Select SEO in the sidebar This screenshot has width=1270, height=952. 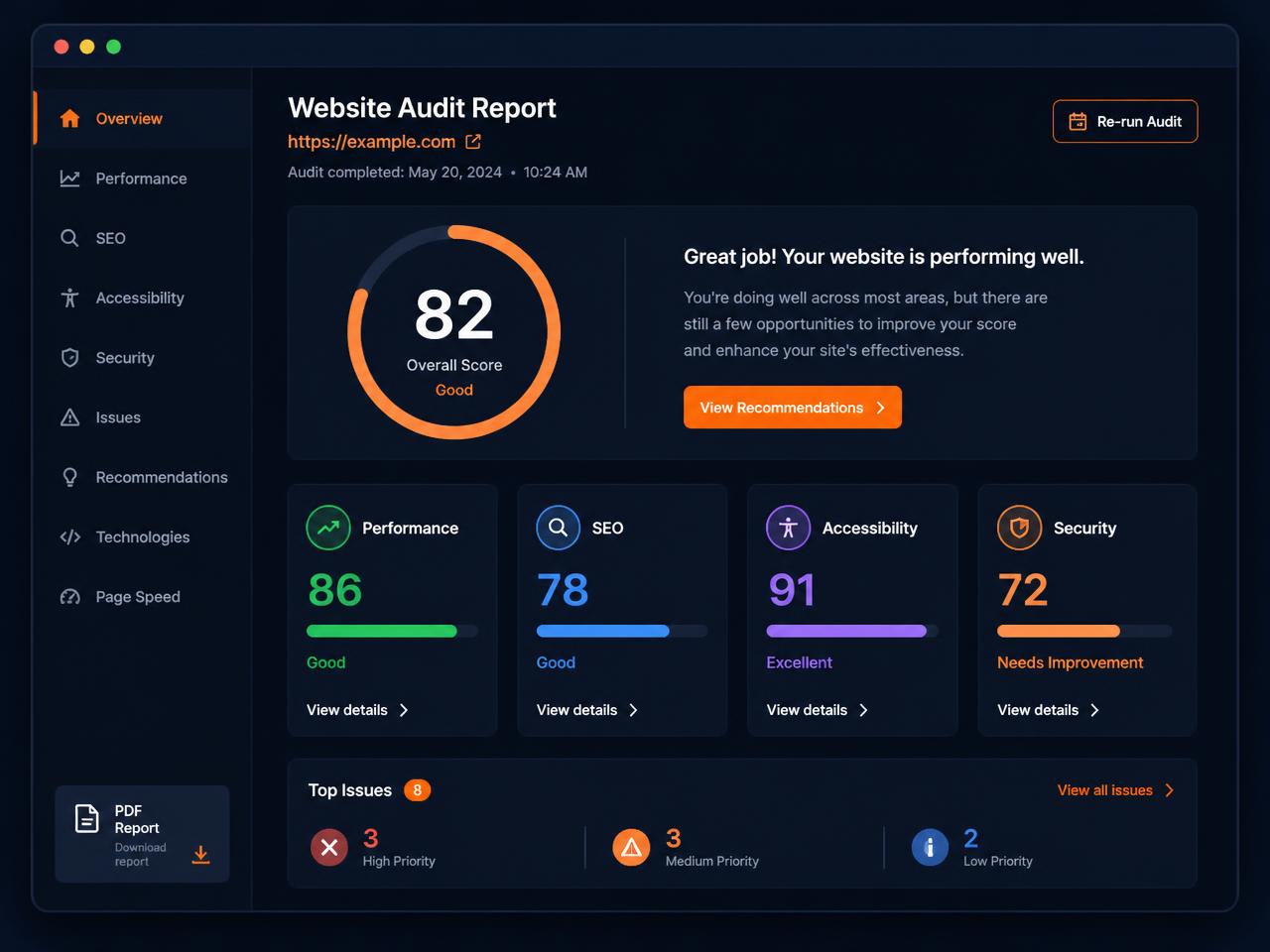tap(142, 238)
